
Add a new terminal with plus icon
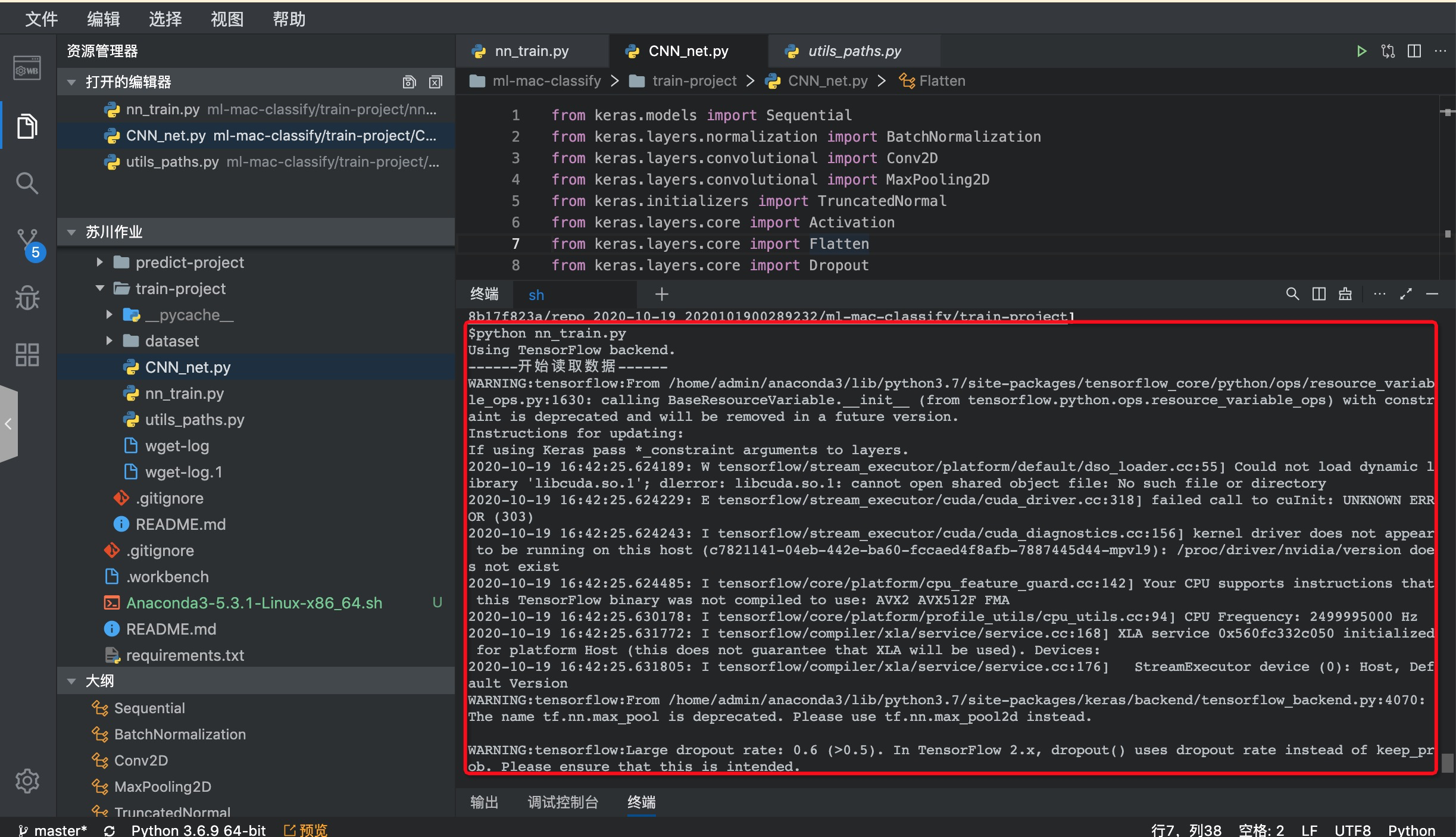(661, 294)
